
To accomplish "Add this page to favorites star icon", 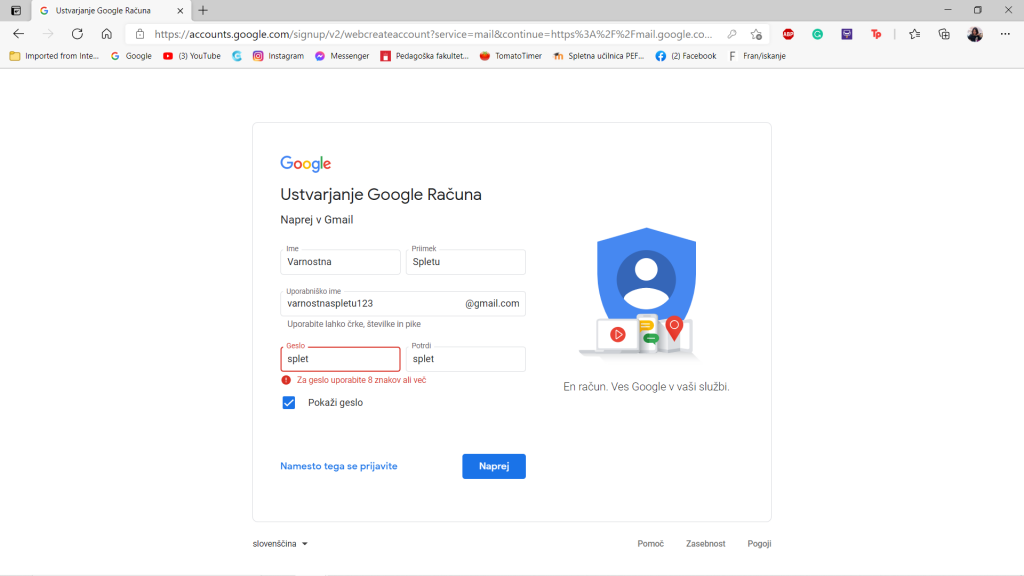I will click(x=756, y=34).
